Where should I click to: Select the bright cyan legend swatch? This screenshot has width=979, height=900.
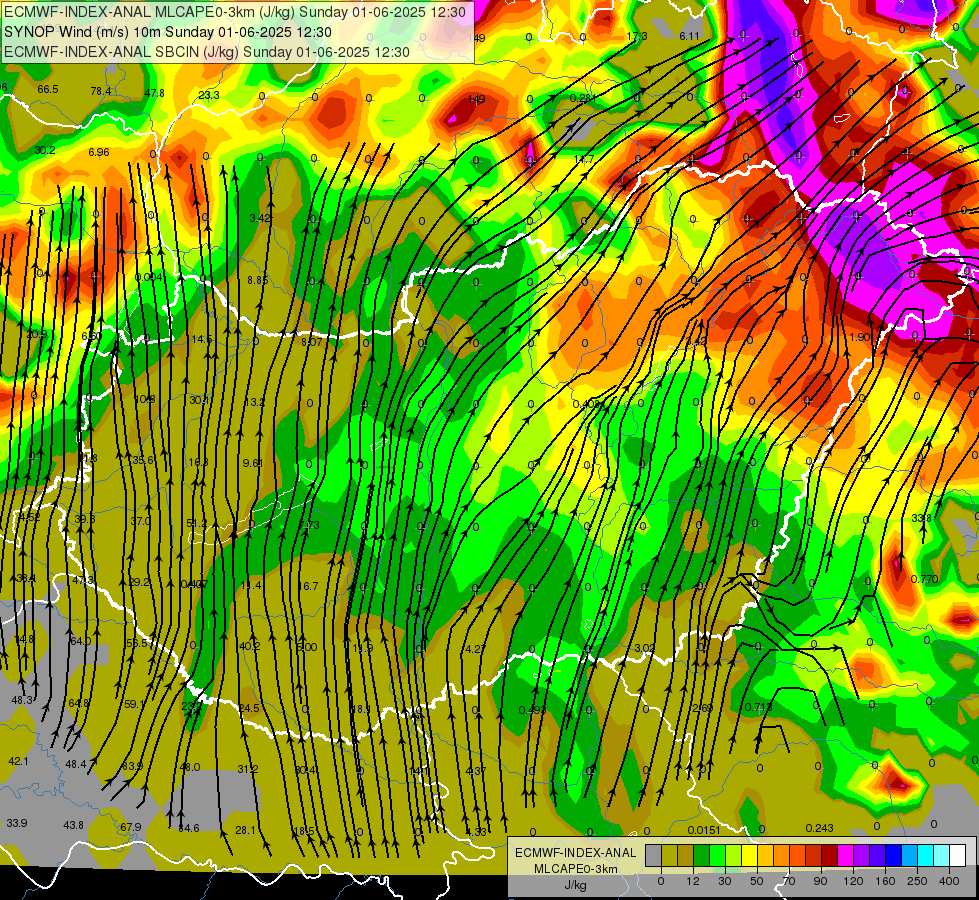[x=926, y=855]
